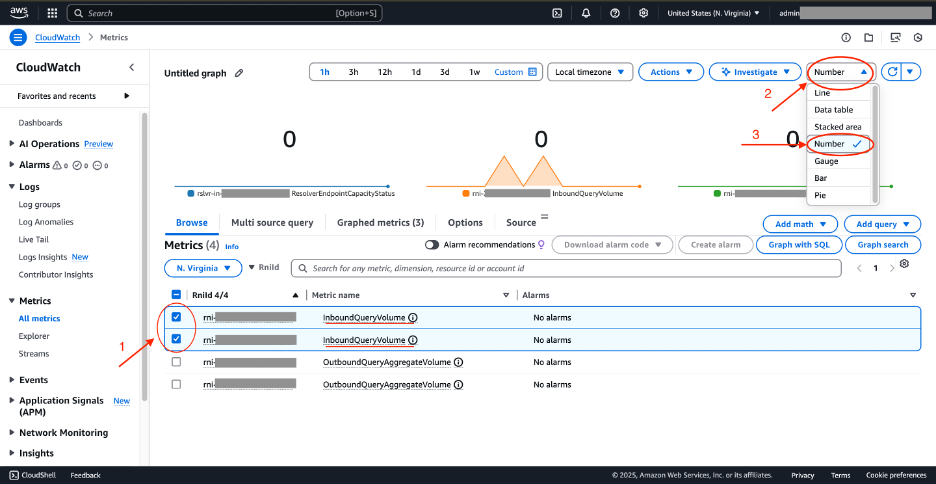Screen dimensions: 936x484
Task: Sort by RniId column ascending arrow
Action: 295,295
